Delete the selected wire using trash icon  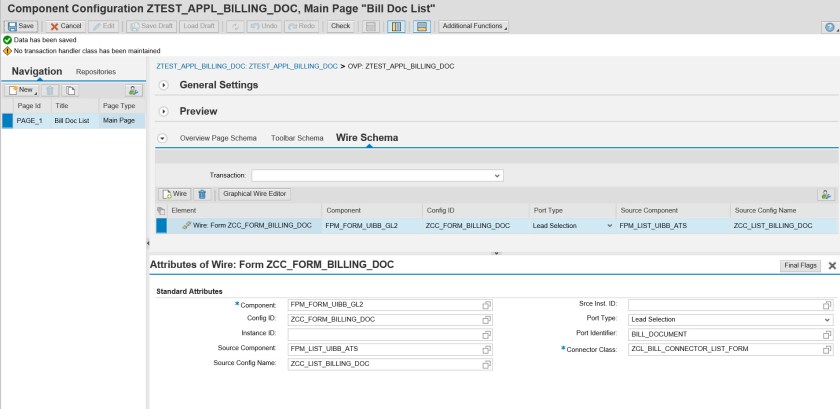[202, 193]
